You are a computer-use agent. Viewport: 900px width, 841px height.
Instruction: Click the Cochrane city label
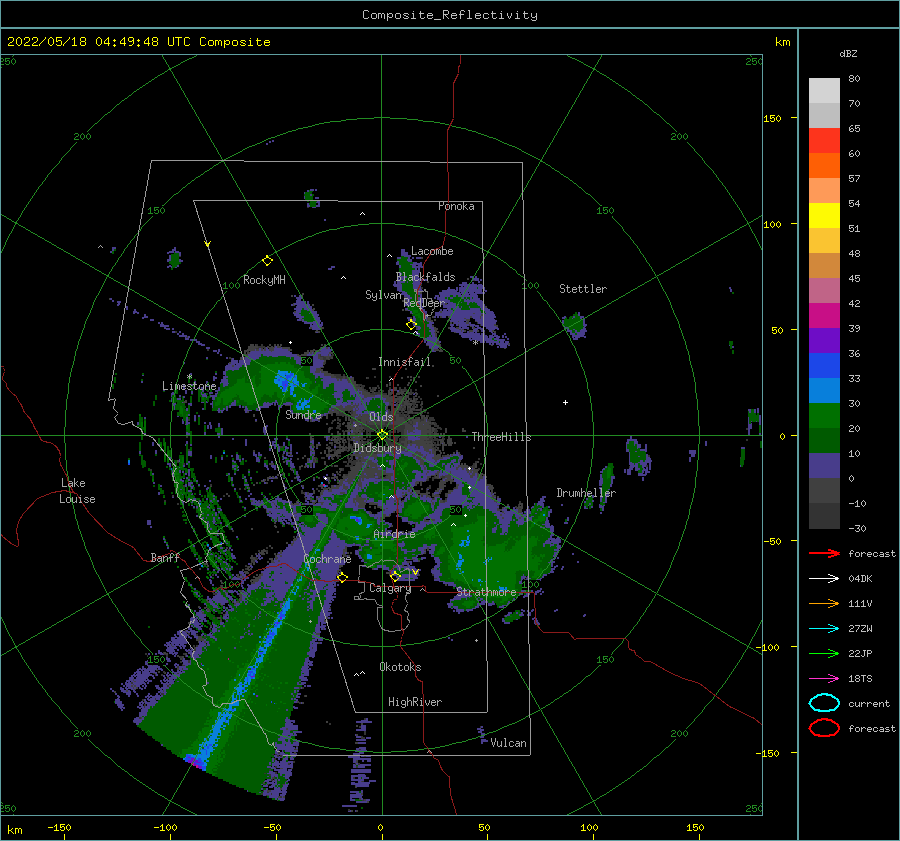(327, 559)
